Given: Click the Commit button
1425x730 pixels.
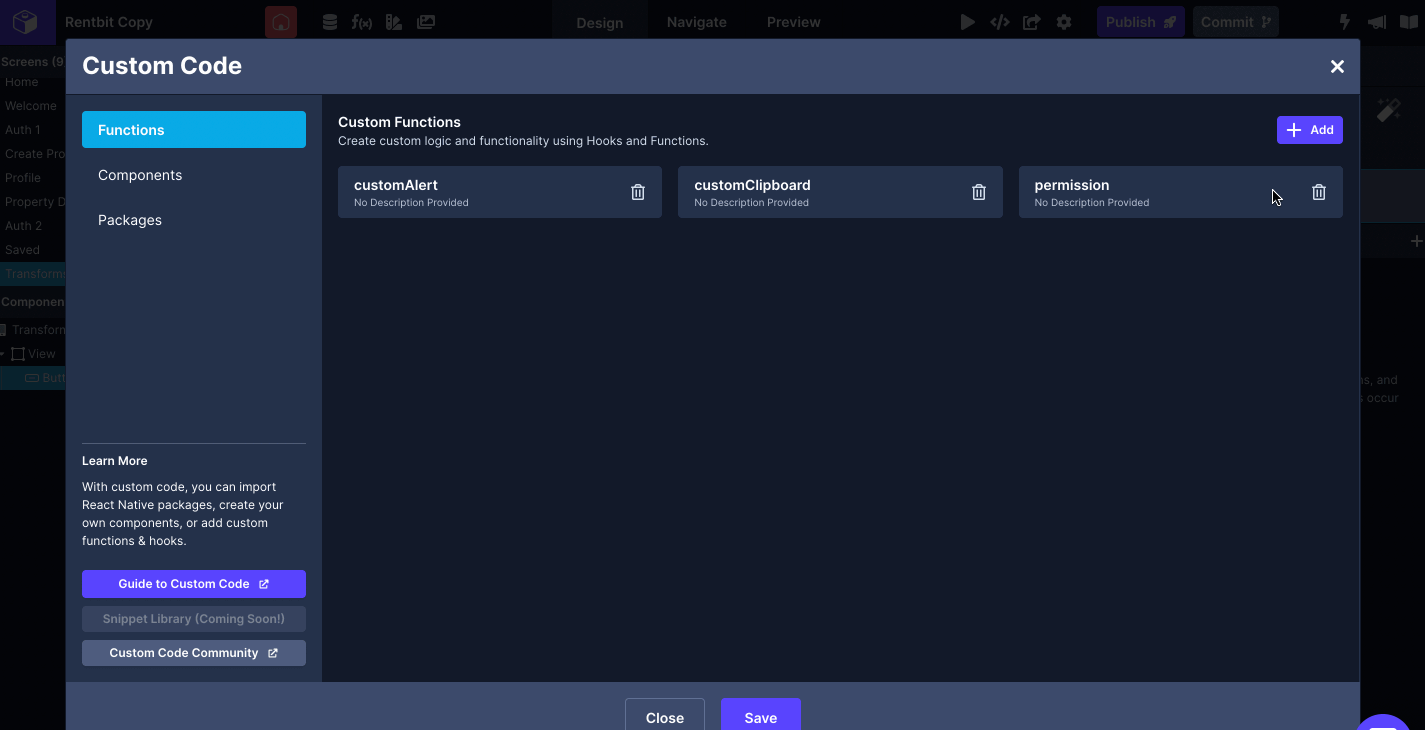Looking at the screenshot, I should (x=1236, y=22).
